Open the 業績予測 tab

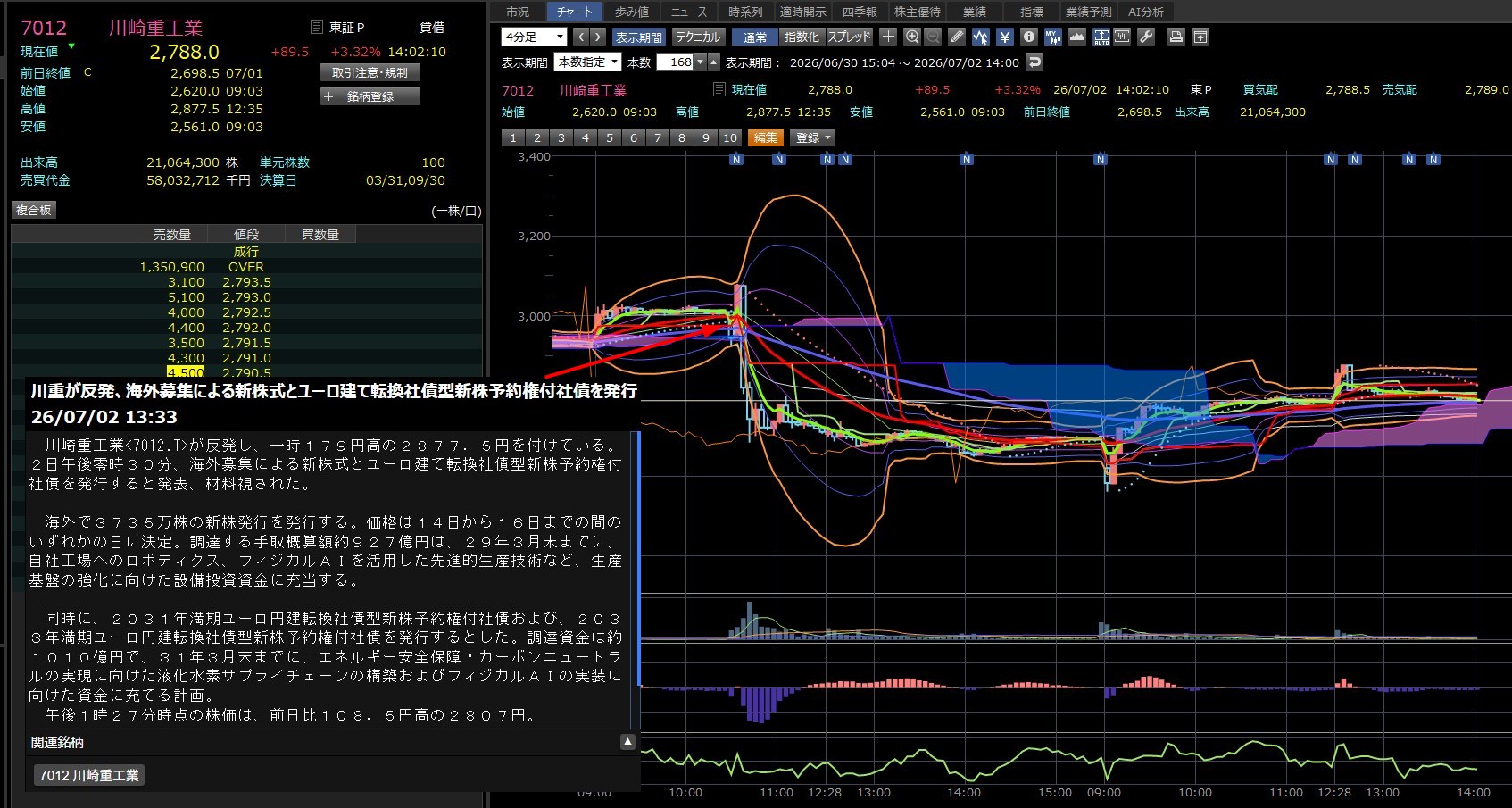(1089, 12)
